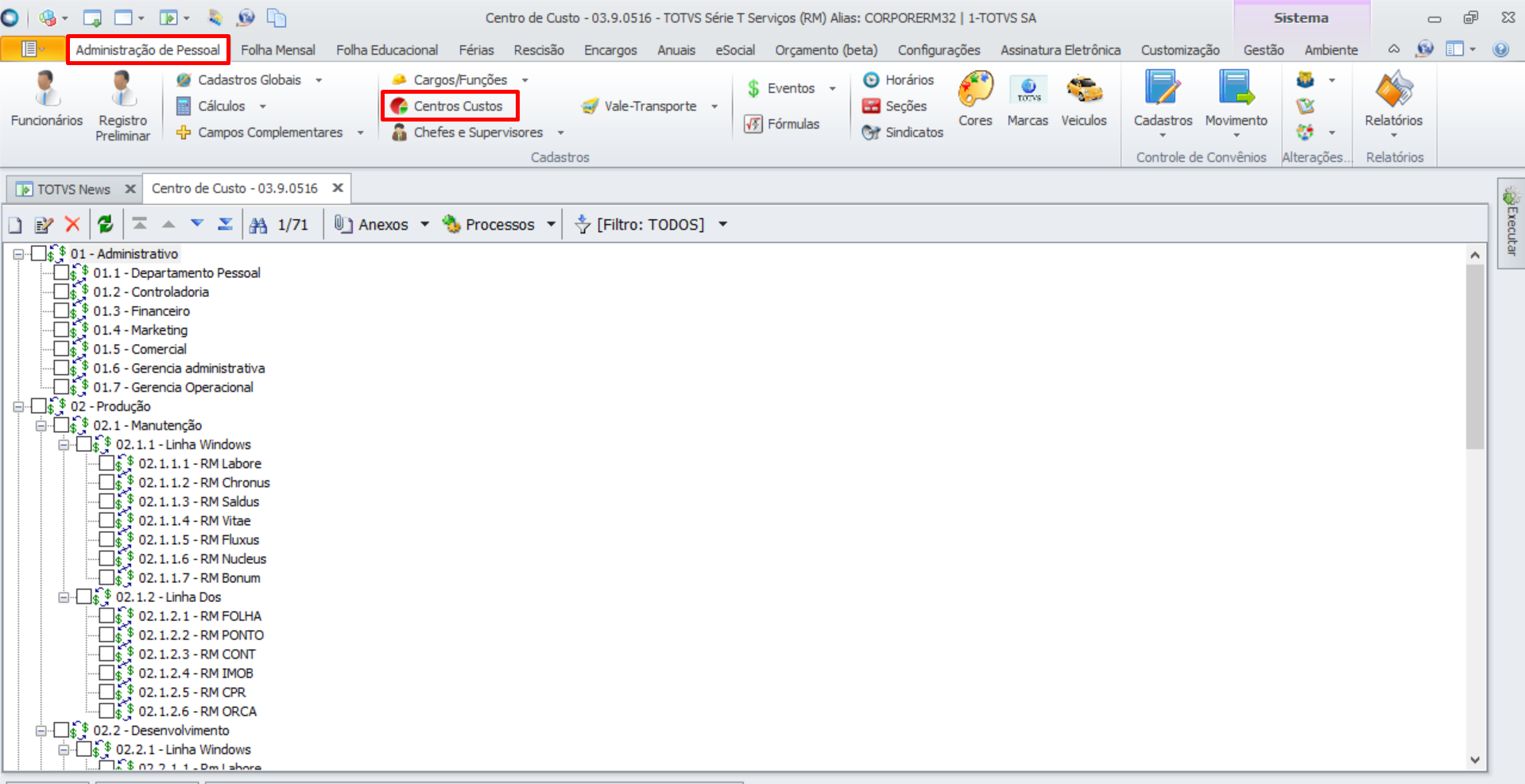Go to the last record arrow
Viewport: 1525px width, 784px height.
[226, 224]
